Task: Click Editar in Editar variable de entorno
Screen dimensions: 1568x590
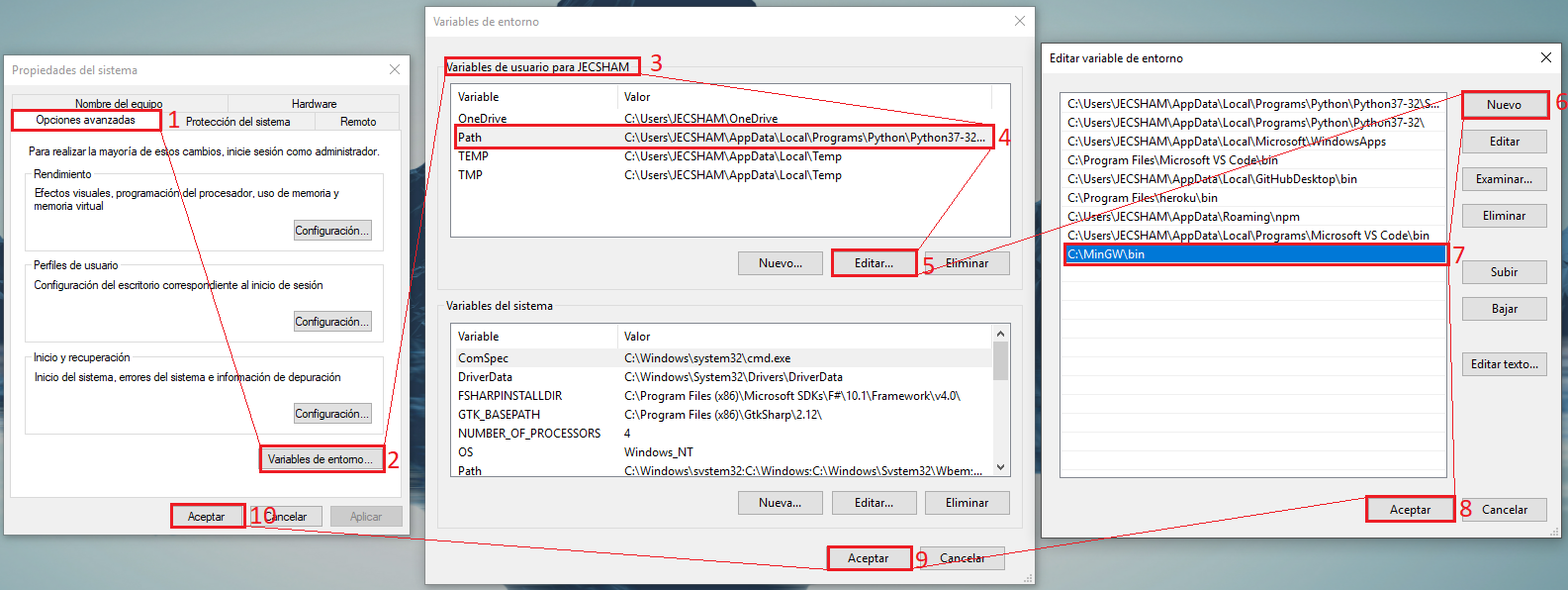Action: click(x=1504, y=142)
